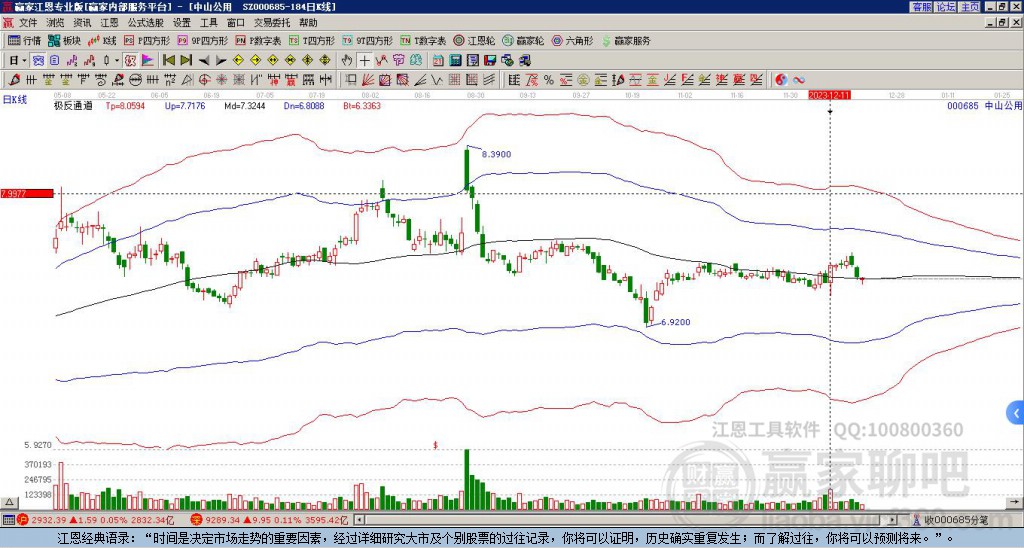The image size is (1024, 548).
Task: Expand the candlestick style dropdown arrow
Action: point(117,61)
